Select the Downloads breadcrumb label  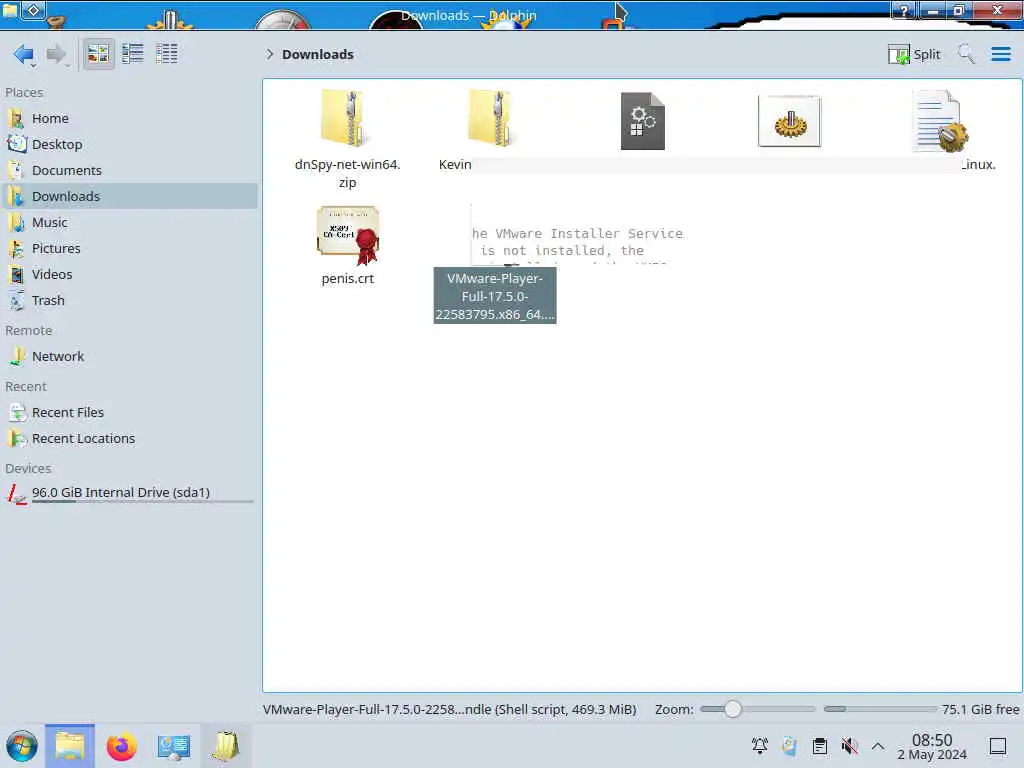click(317, 54)
